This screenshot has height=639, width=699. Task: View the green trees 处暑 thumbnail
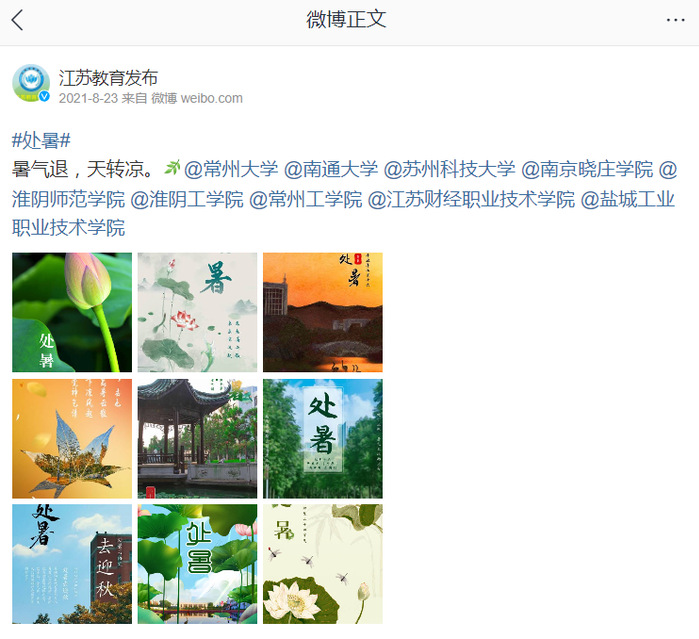click(x=323, y=438)
